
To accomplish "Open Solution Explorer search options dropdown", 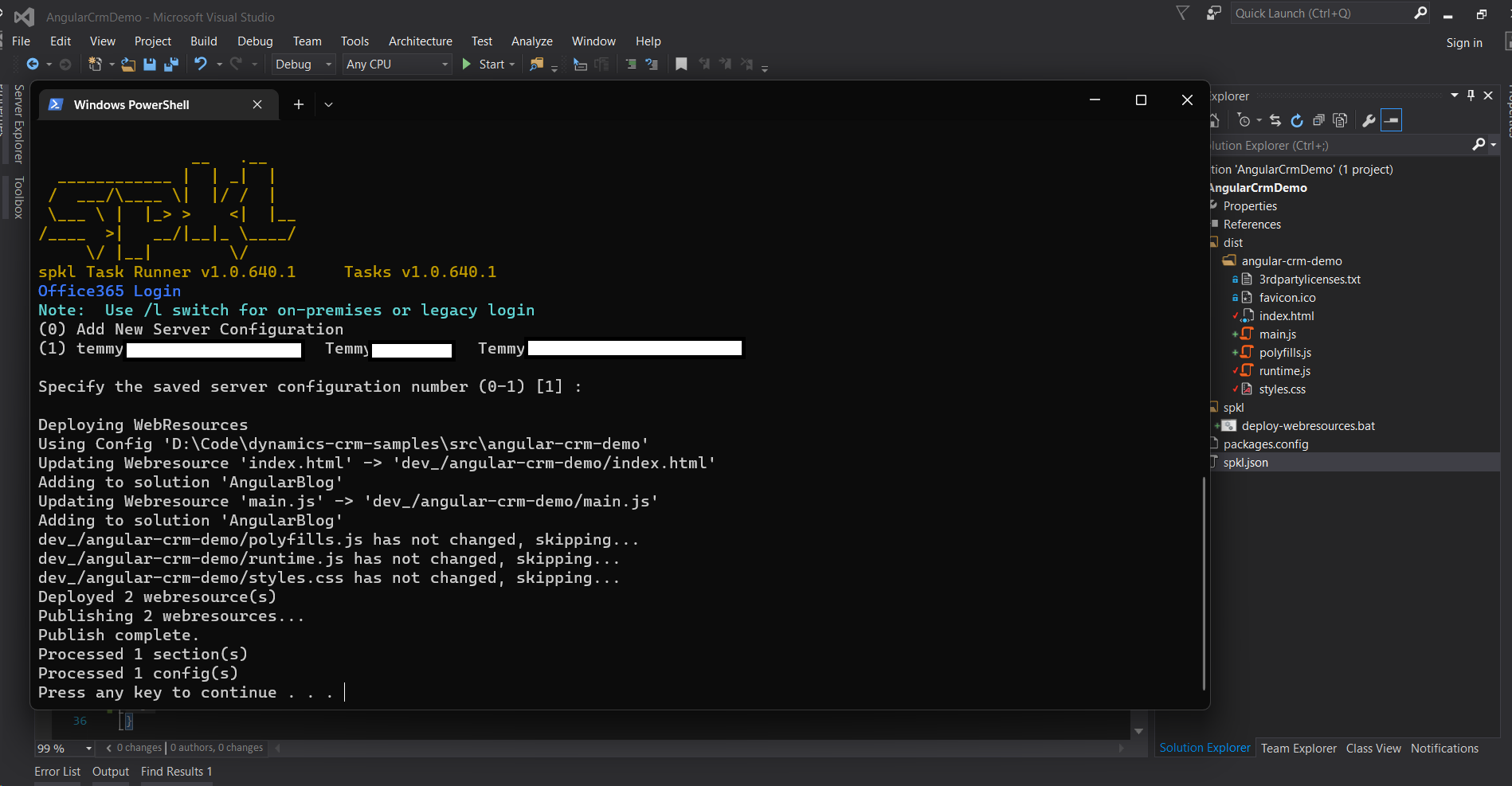I will (x=1494, y=145).
